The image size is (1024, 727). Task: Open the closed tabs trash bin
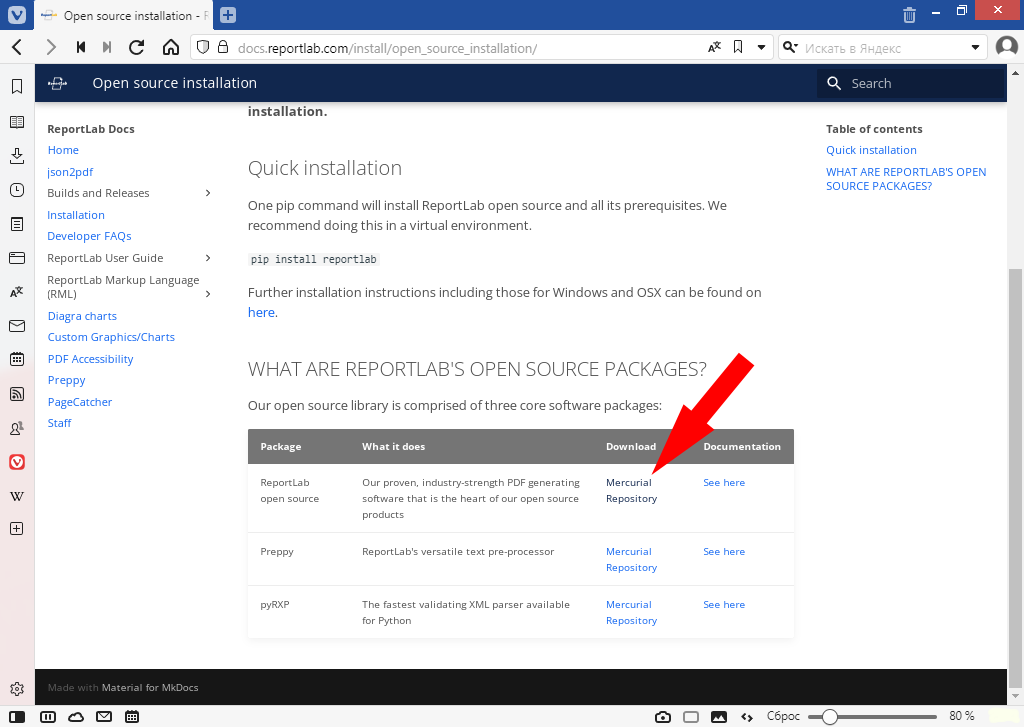(909, 15)
